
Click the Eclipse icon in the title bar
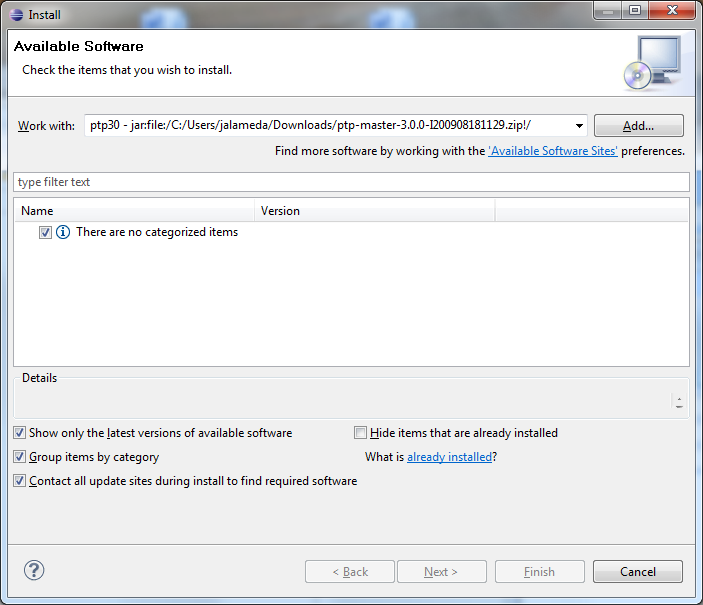17,15
